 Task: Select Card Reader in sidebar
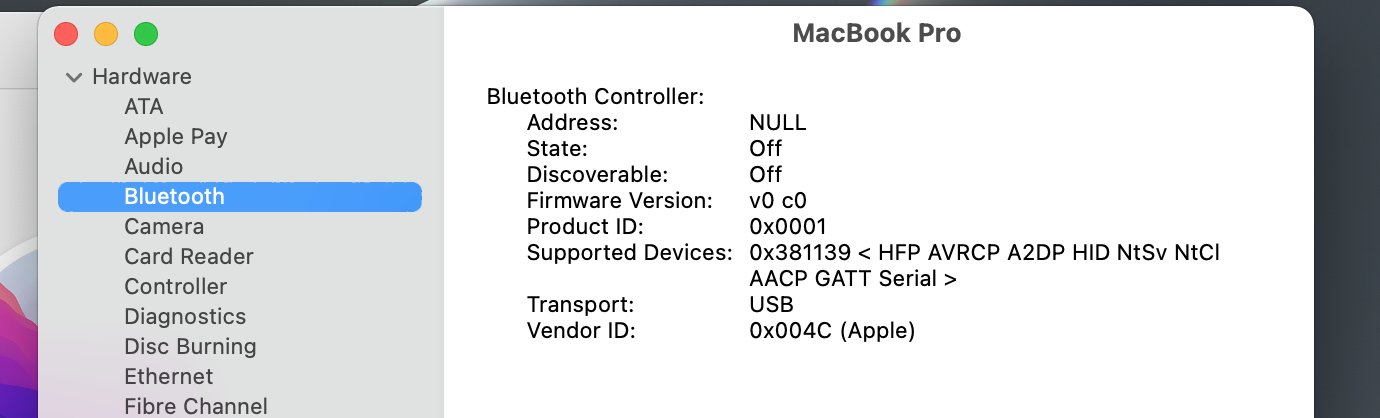point(188,257)
